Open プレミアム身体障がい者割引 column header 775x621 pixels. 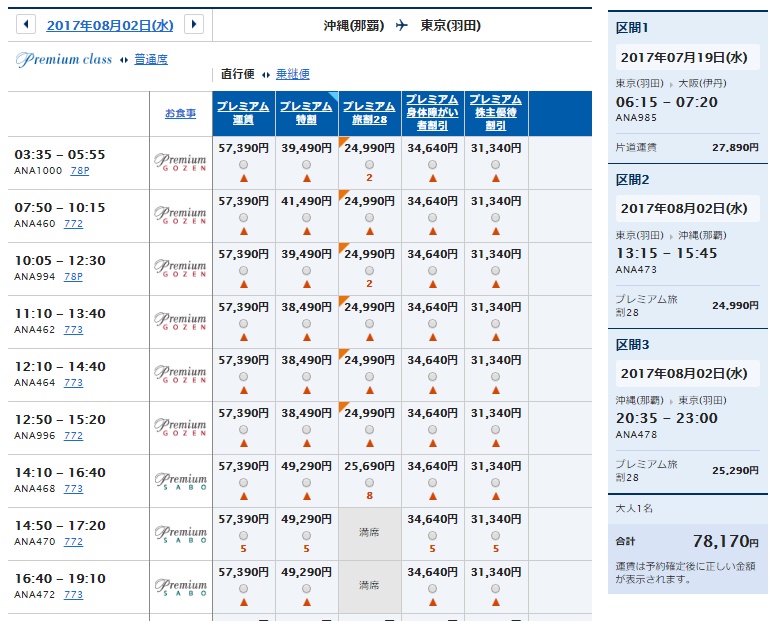pyautogui.click(x=432, y=113)
